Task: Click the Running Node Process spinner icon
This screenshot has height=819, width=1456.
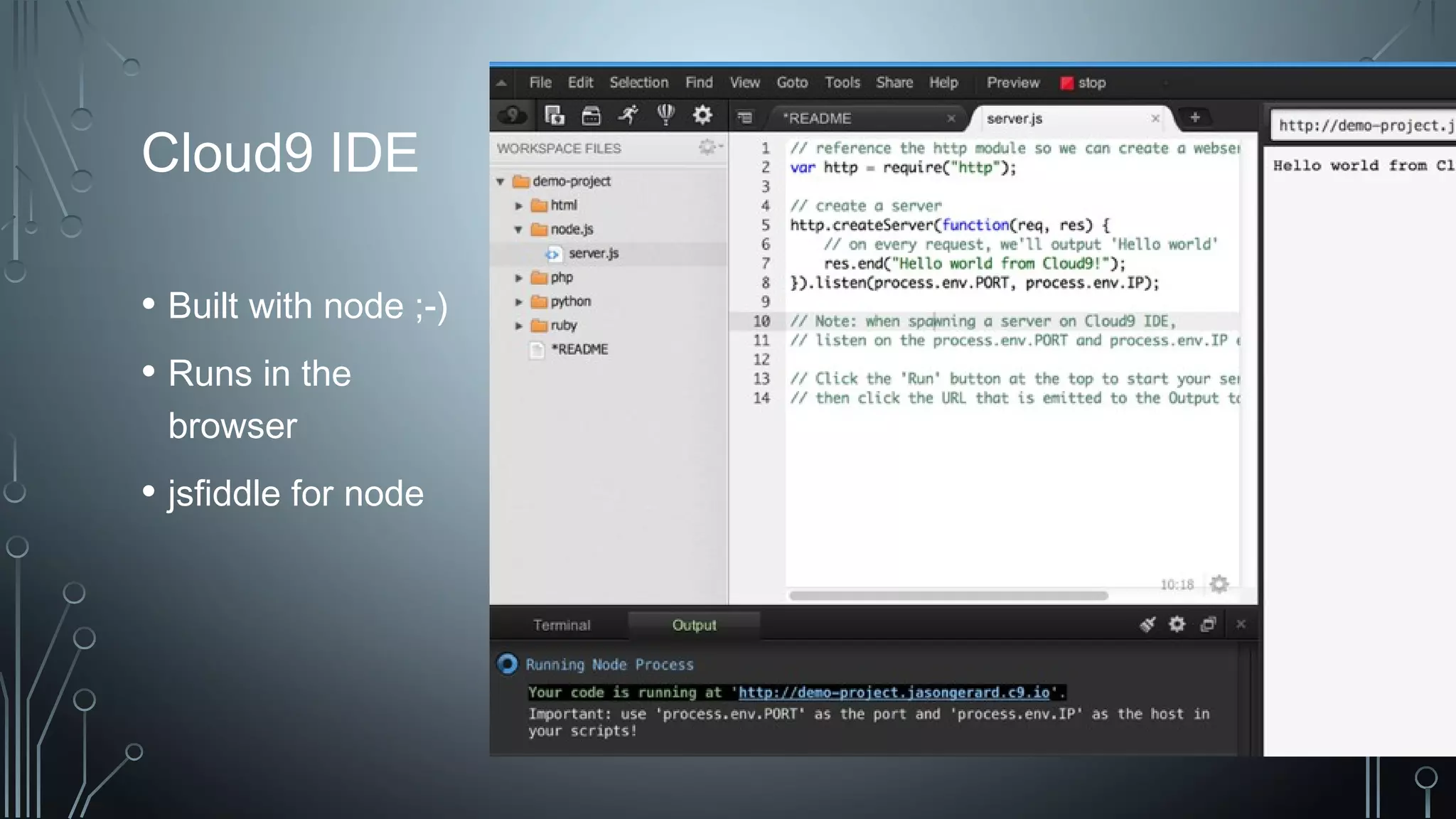Action: pyautogui.click(x=507, y=664)
